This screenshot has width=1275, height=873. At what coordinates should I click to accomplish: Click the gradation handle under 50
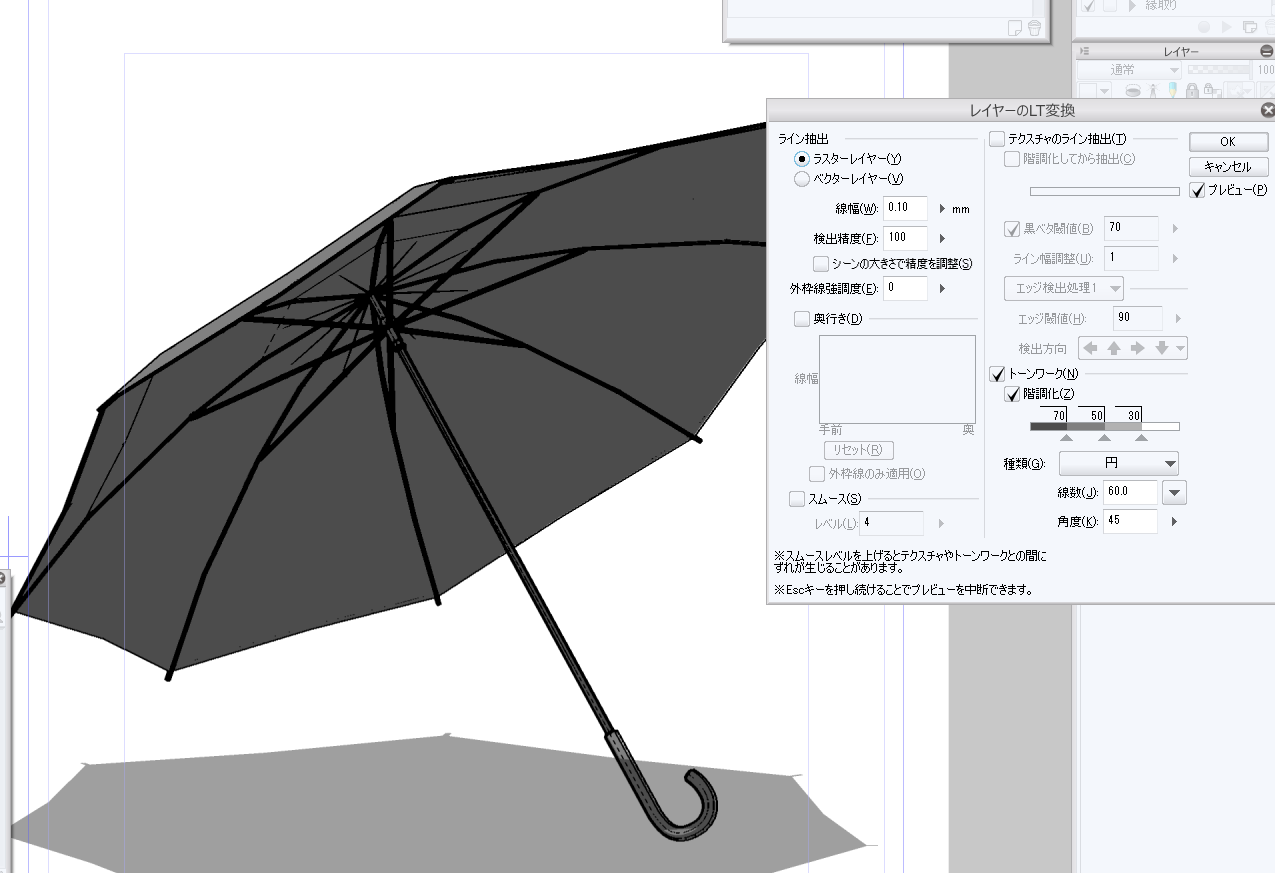click(x=1104, y=438)
